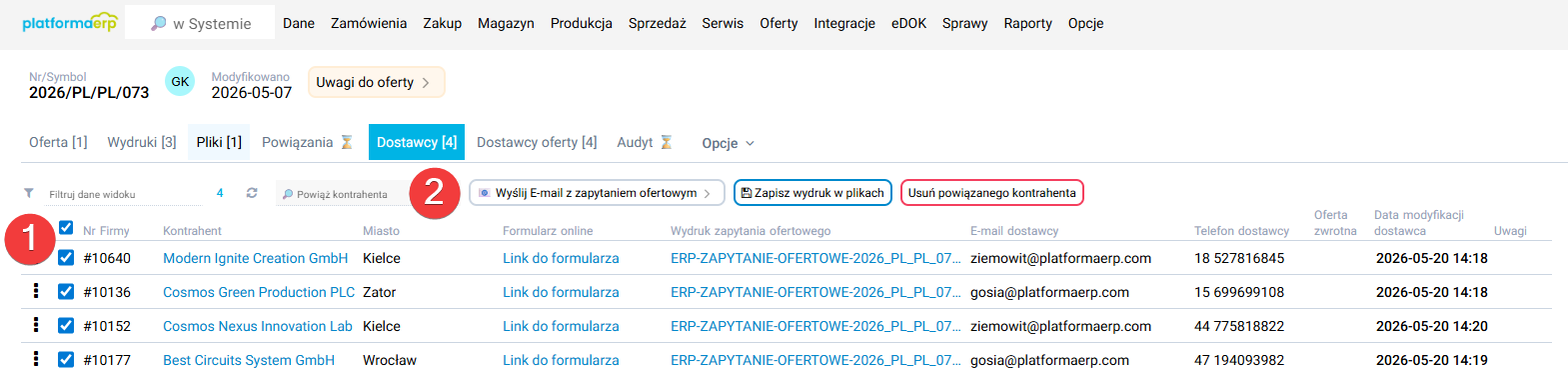
Task: Switch to Dostawcy oferty [4] tab
Action: [537, 142]
